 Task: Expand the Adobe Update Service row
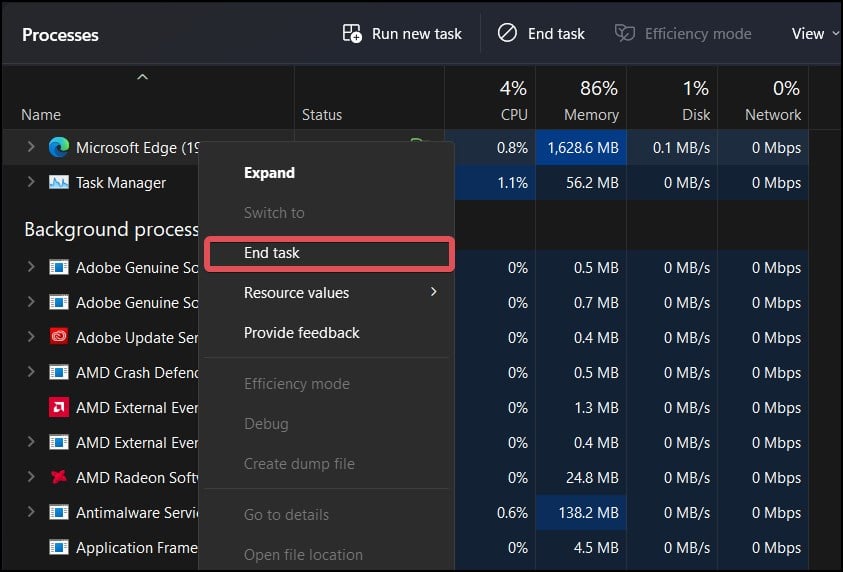31,337
